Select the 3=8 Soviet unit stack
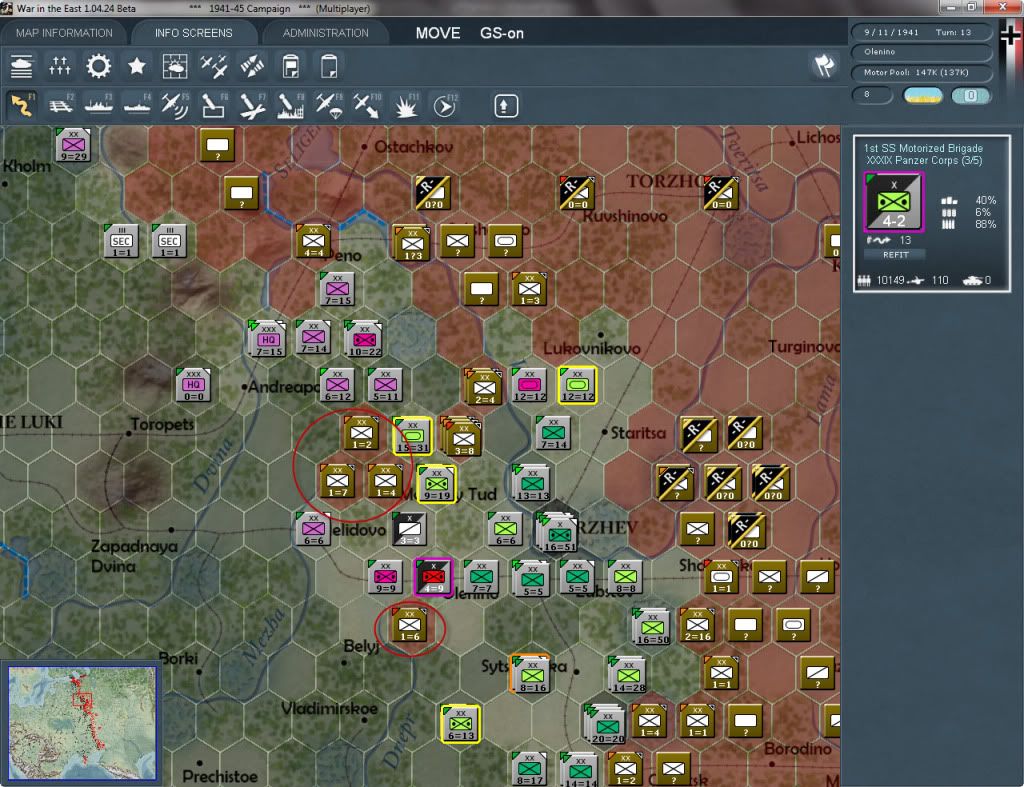Viewport: 1024px width, 787px height. (462, 436)
